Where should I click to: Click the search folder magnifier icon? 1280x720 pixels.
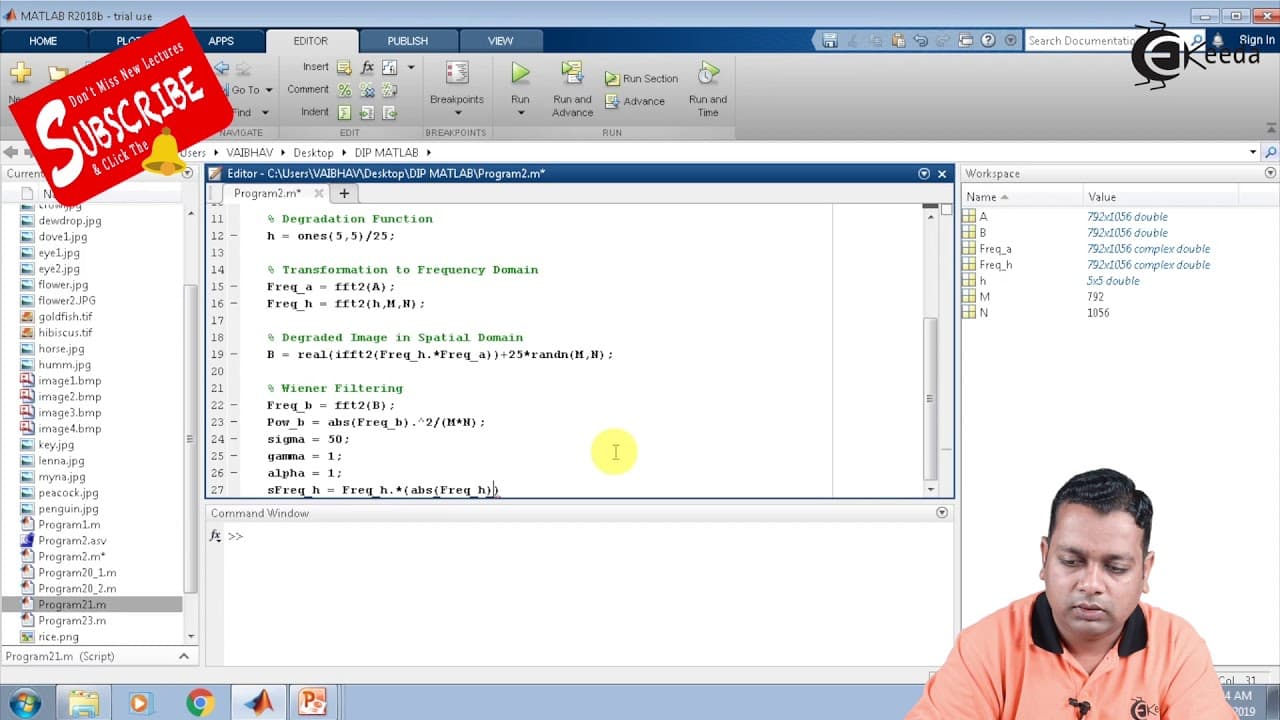[1271, 153]
